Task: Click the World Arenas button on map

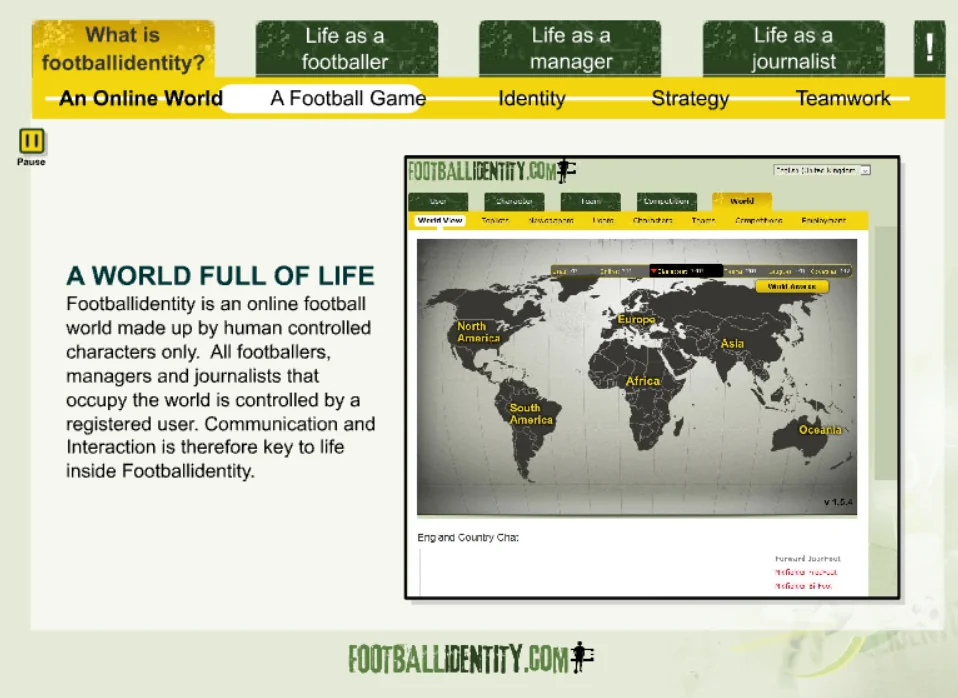Action: [x=791, y=286]
